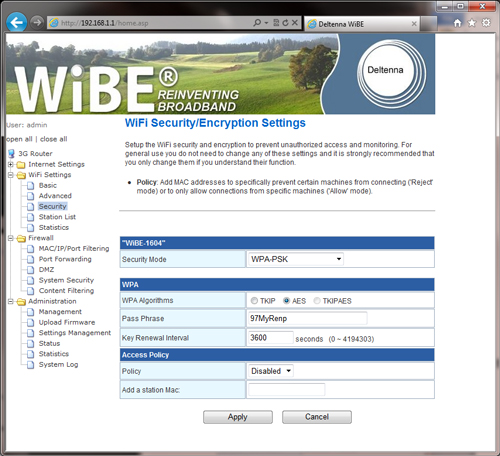Click page icon beside Port Forwarding
Image resolution: width=500 pixels, height=456 pixels.
[30, 259]
